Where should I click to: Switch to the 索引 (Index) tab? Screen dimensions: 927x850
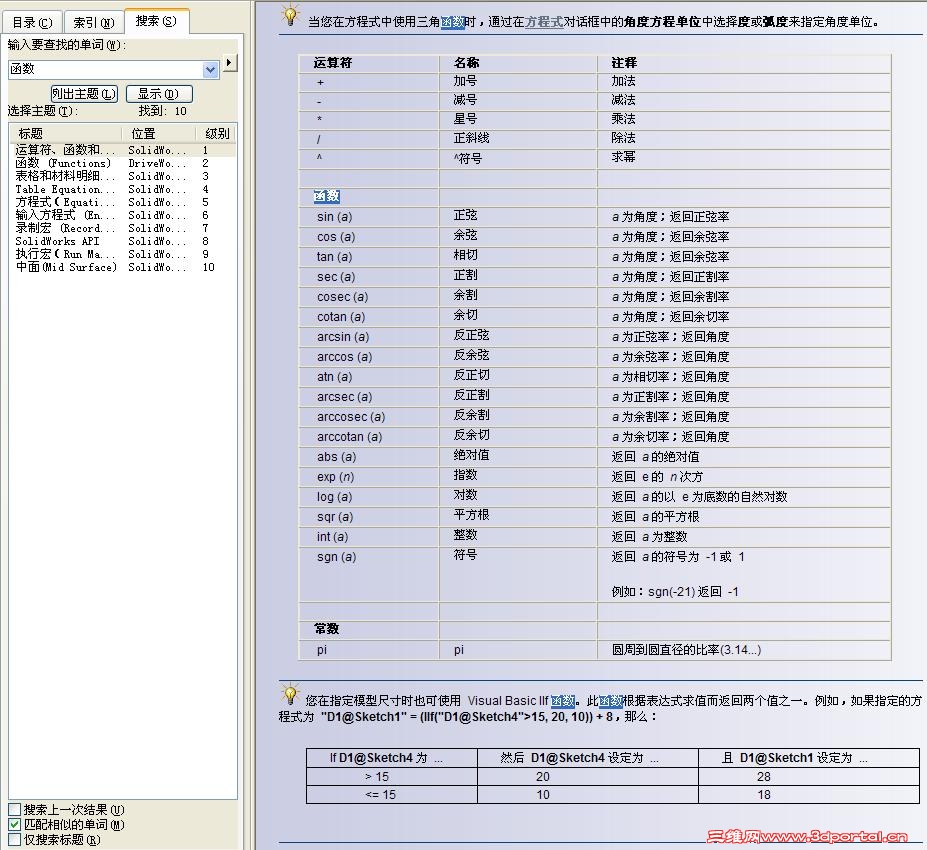(94, 22)
